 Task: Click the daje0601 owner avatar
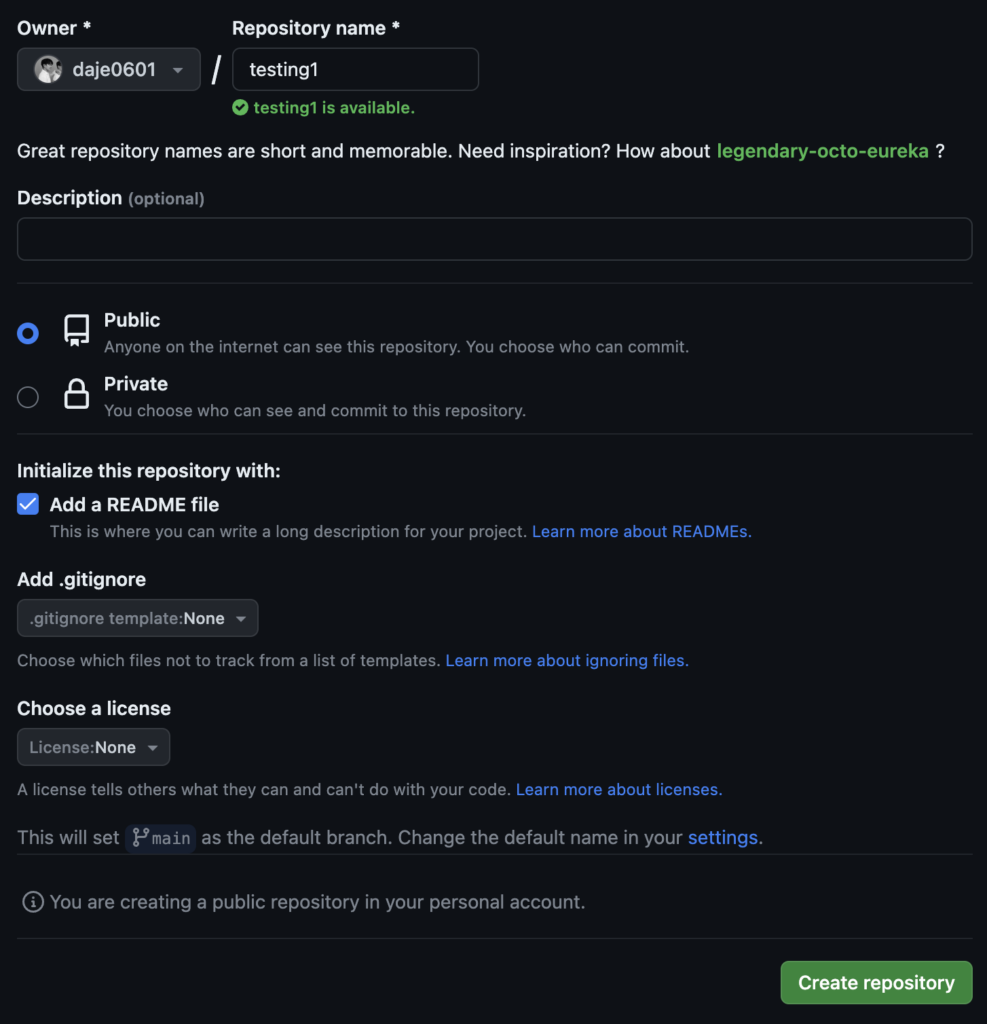(48, 69)
